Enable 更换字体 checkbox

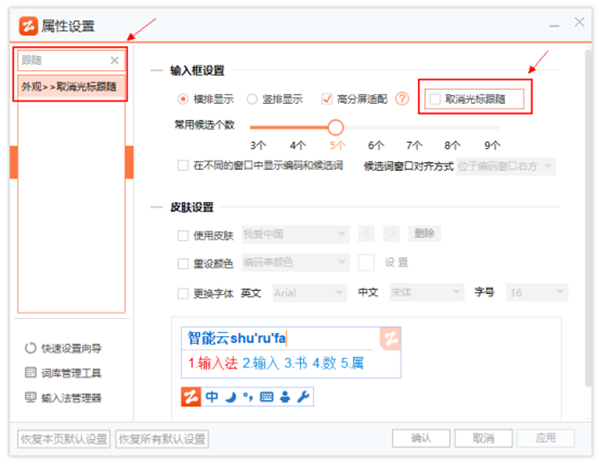click(183, 294)
